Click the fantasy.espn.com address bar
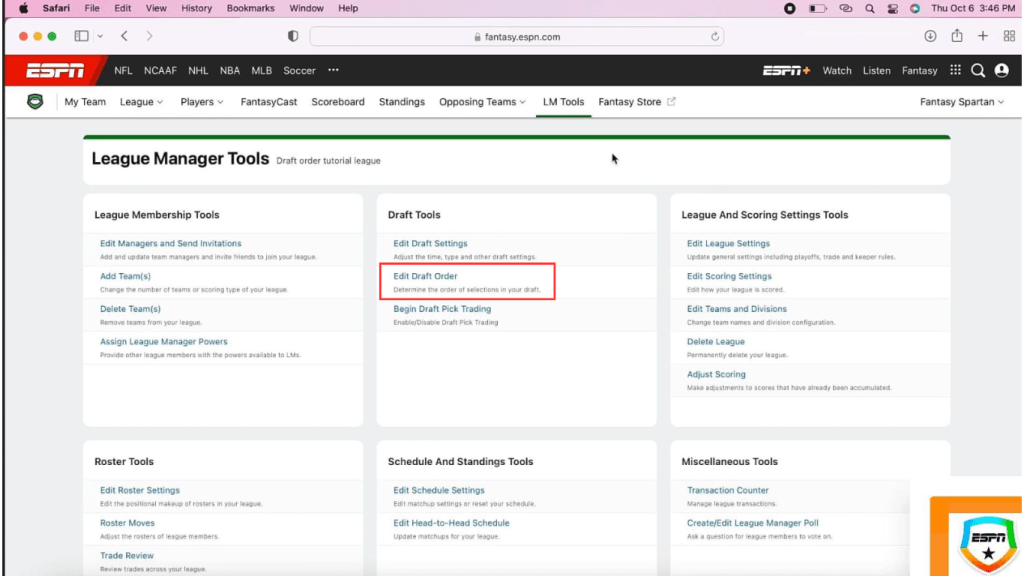Image resolution: width=1024 pixels, height=576 pixels. click(517, 37)
